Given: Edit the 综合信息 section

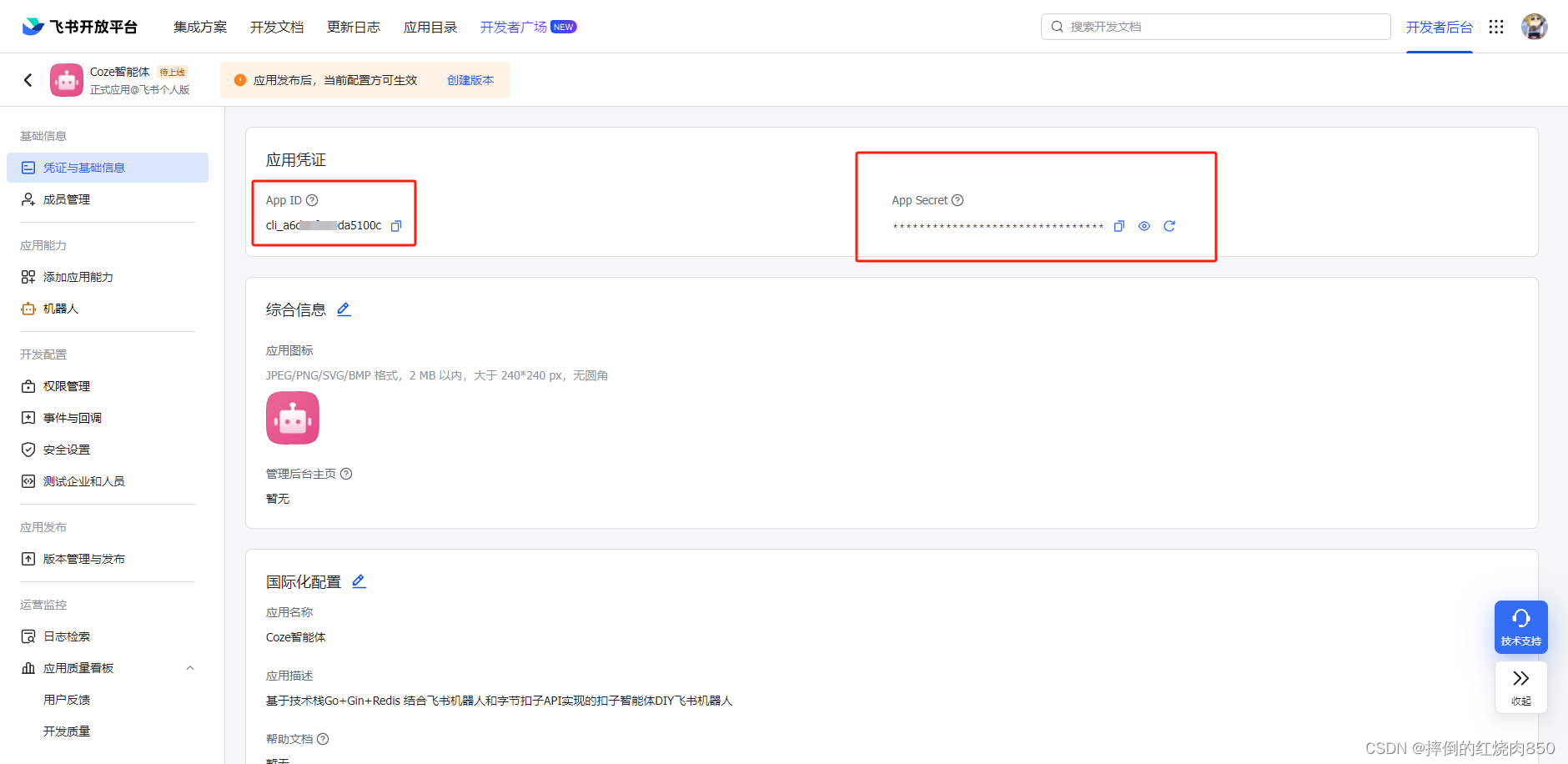Looking at the screenshot, I should (x=344, y=309).
